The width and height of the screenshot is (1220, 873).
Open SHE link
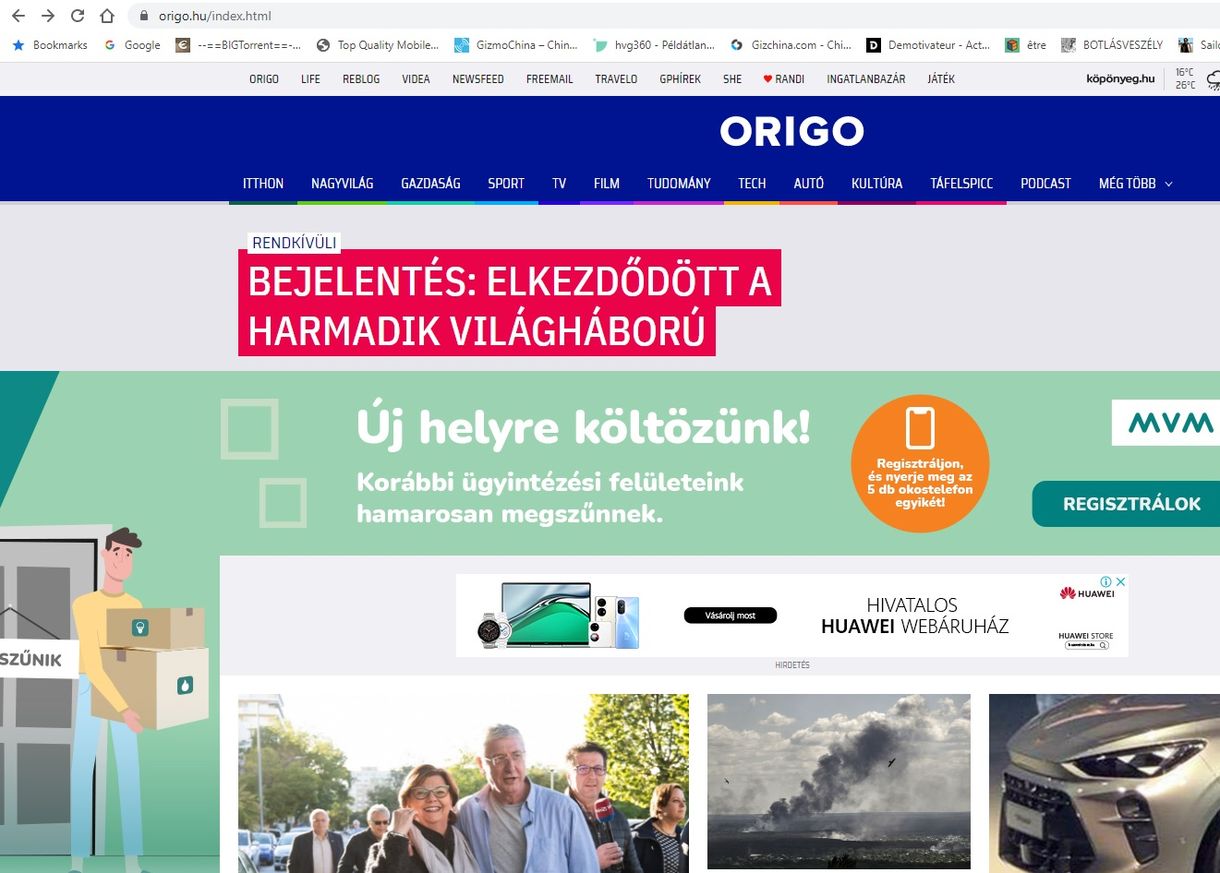(732, 79)
